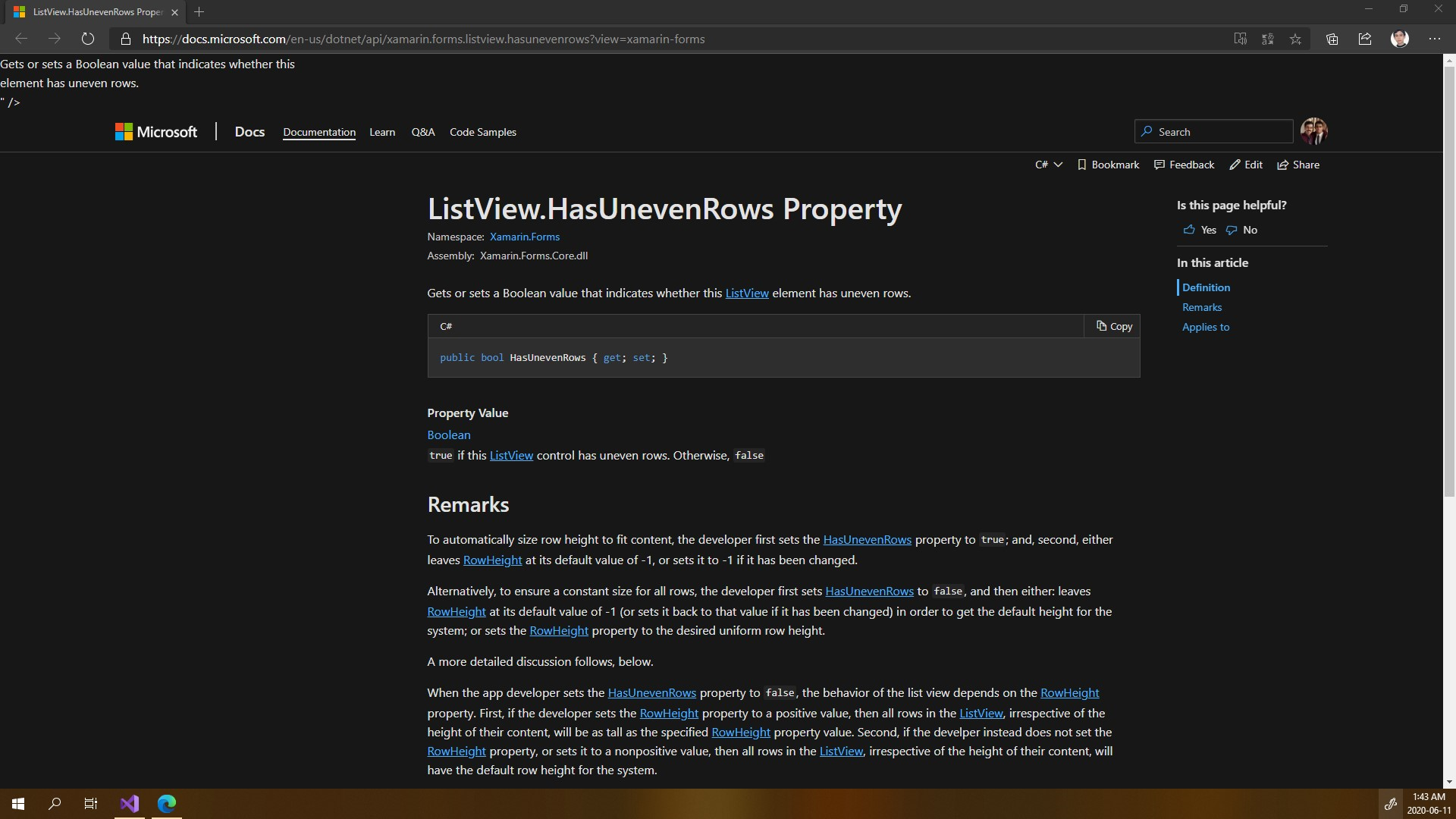Click inside the Docs Search box
This screenshot has height=819, width=1456.
coord(1213,131)
